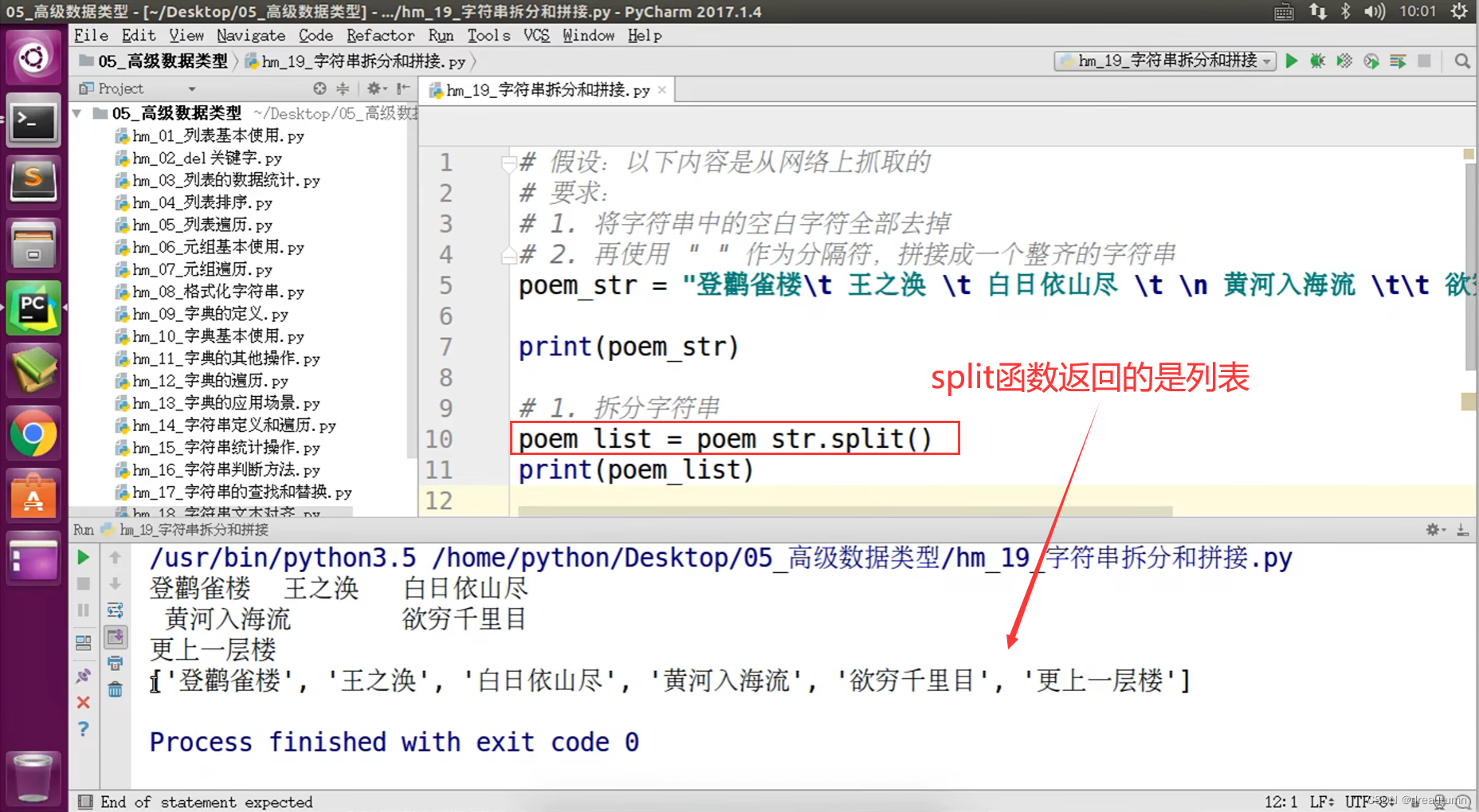1479x812 pixels.
Task: Click the Stop button in top toolbar
Action: [x=1425, y=61]
